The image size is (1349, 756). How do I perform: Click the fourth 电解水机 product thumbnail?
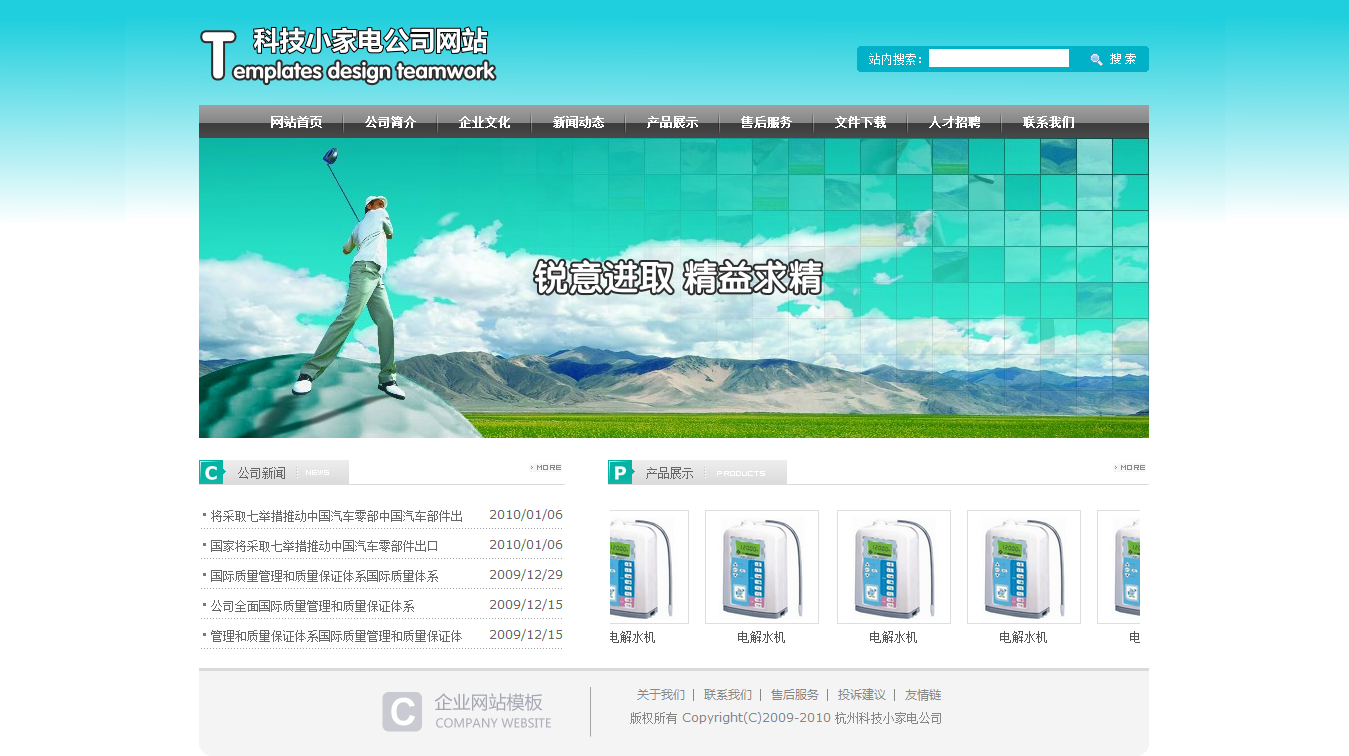(x=1024, y=567)
